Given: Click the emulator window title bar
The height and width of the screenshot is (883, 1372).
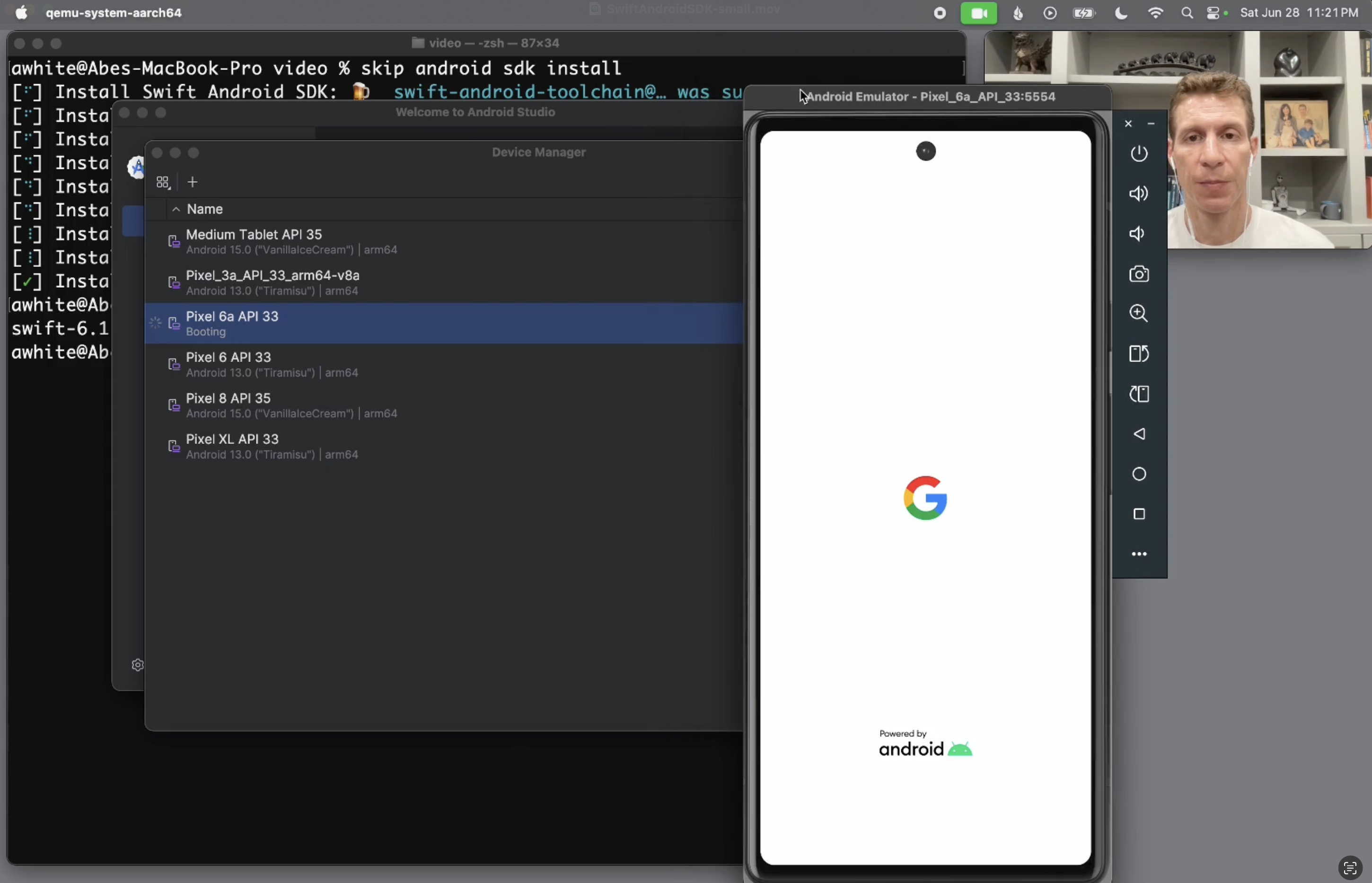Looking at the screenshot, I should tap(927, 97).
